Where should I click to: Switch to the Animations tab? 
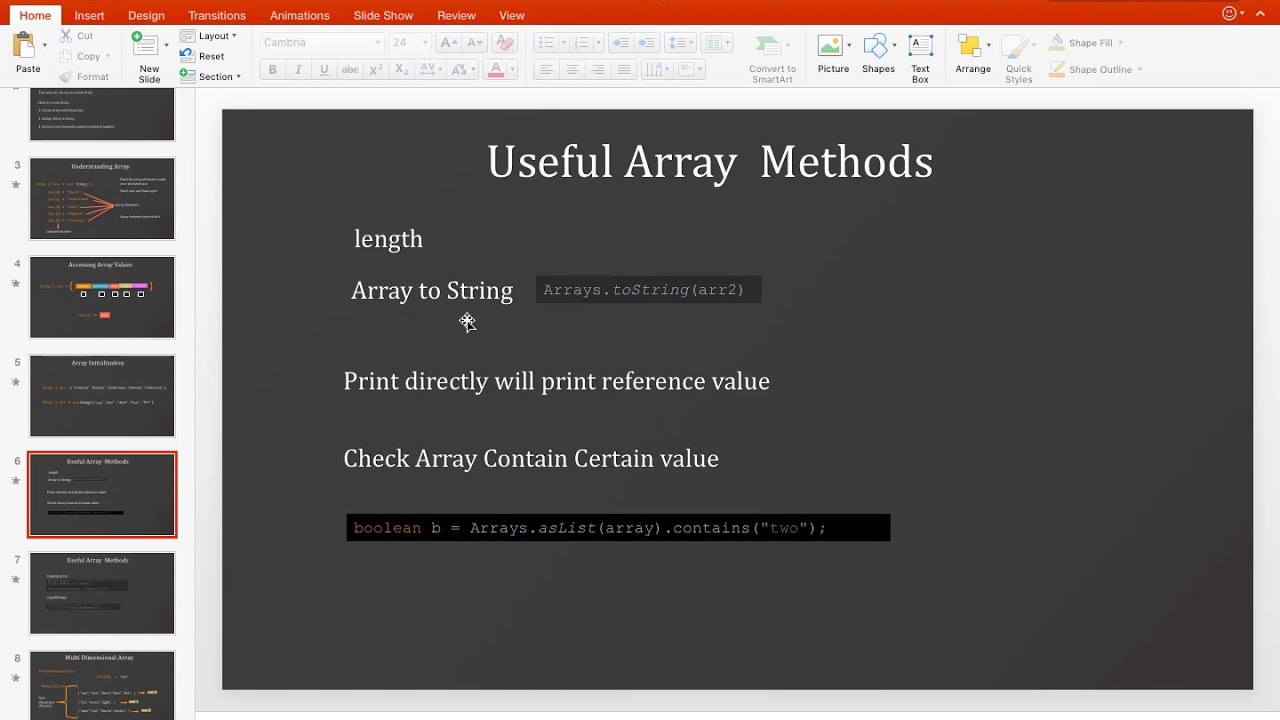(x=299, y=15)
